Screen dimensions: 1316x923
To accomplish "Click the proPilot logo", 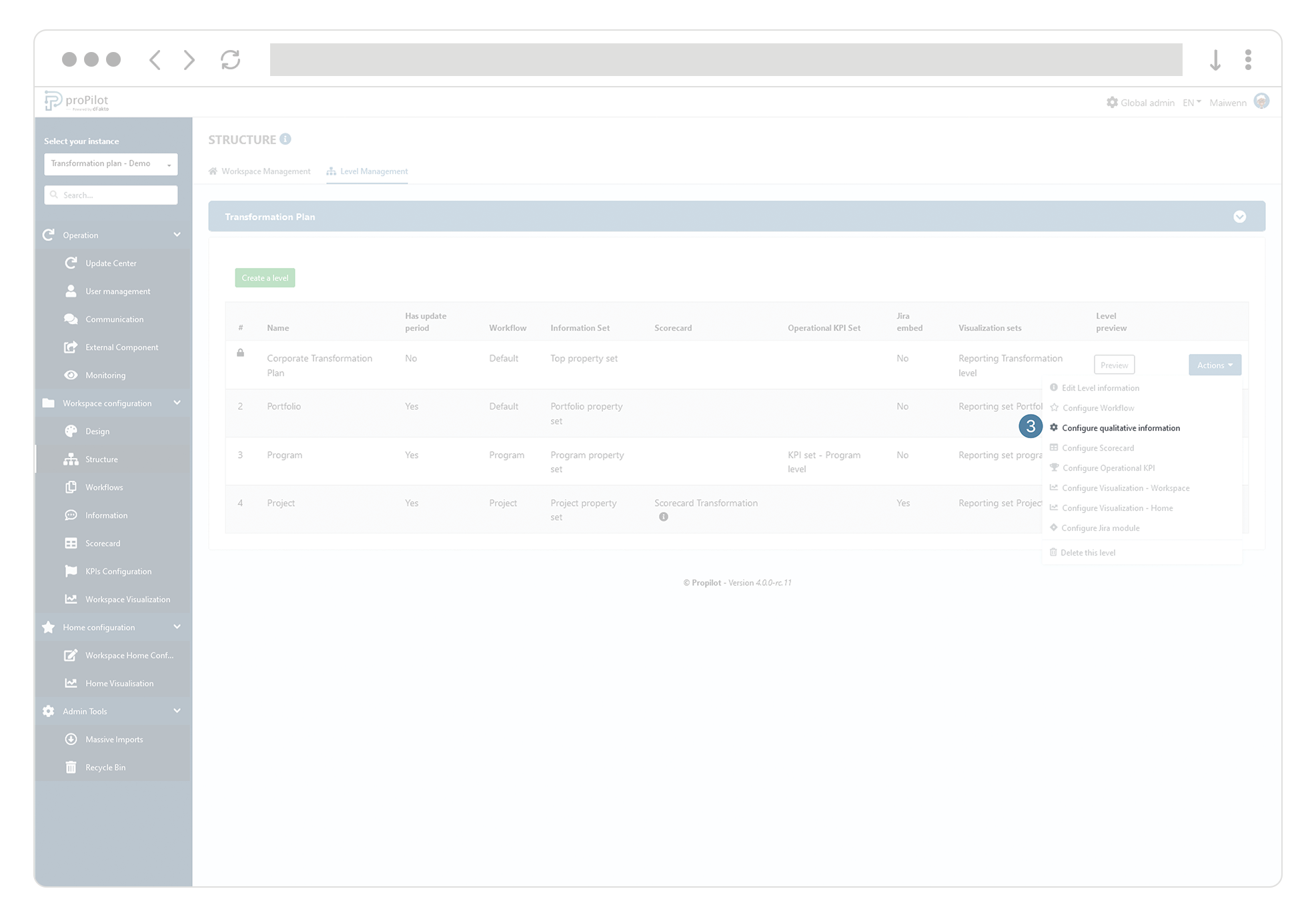I will tap(77, 101).
